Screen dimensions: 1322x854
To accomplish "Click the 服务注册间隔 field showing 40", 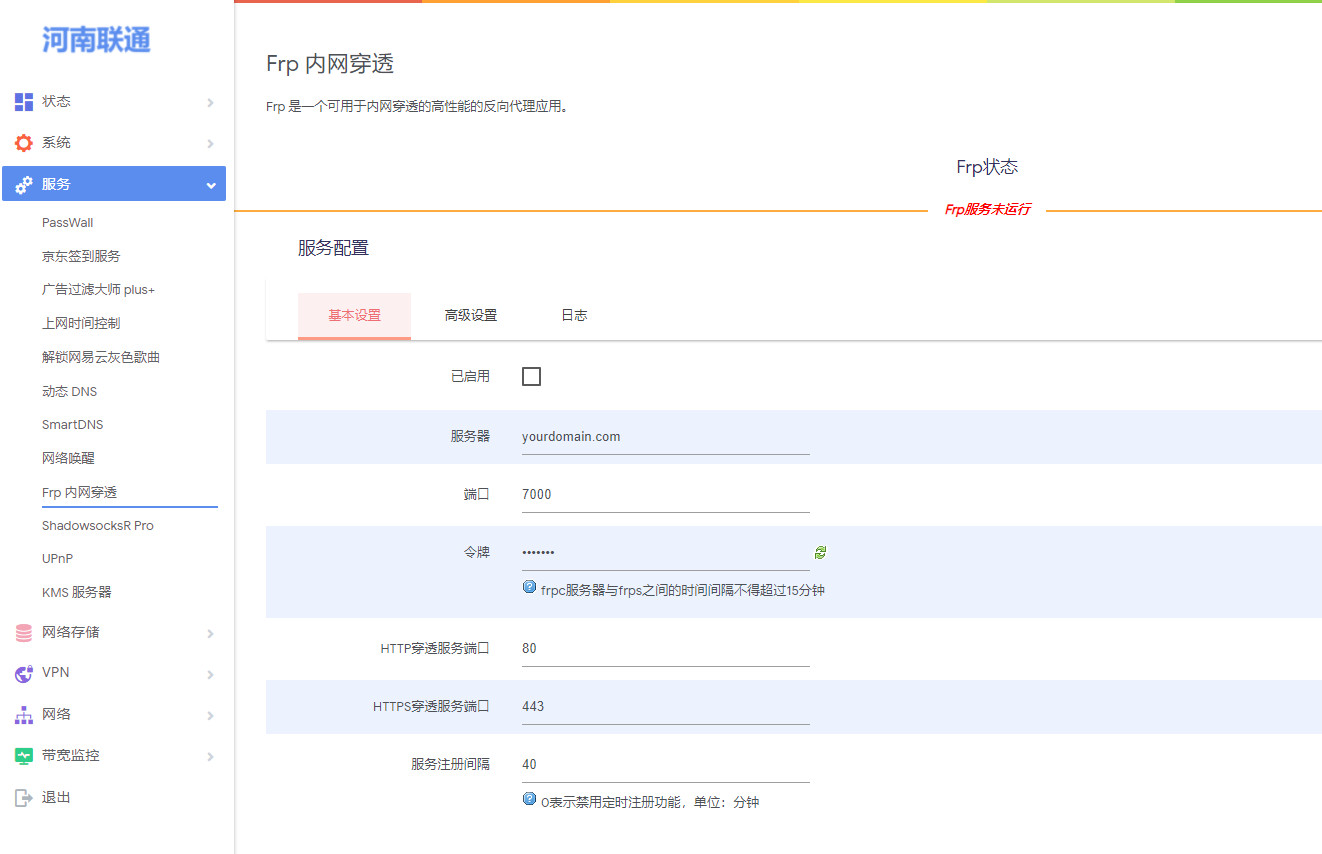I will tap(666, 765).
